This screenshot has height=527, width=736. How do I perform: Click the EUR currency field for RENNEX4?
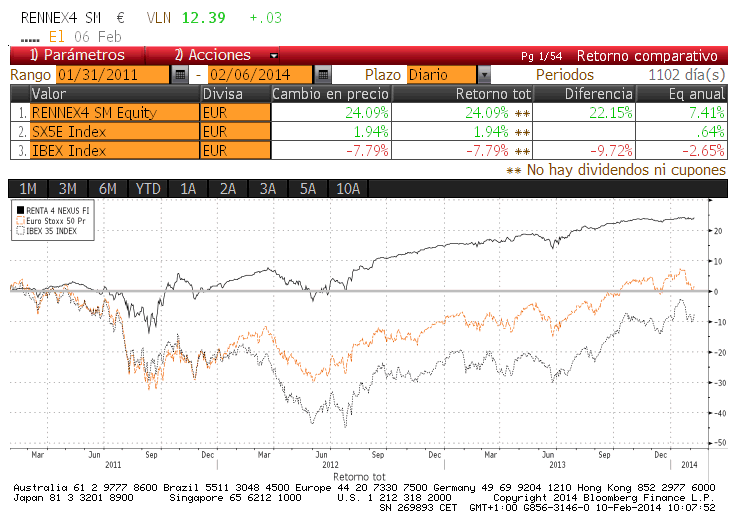pyautogui.click(x=236, y=113)
